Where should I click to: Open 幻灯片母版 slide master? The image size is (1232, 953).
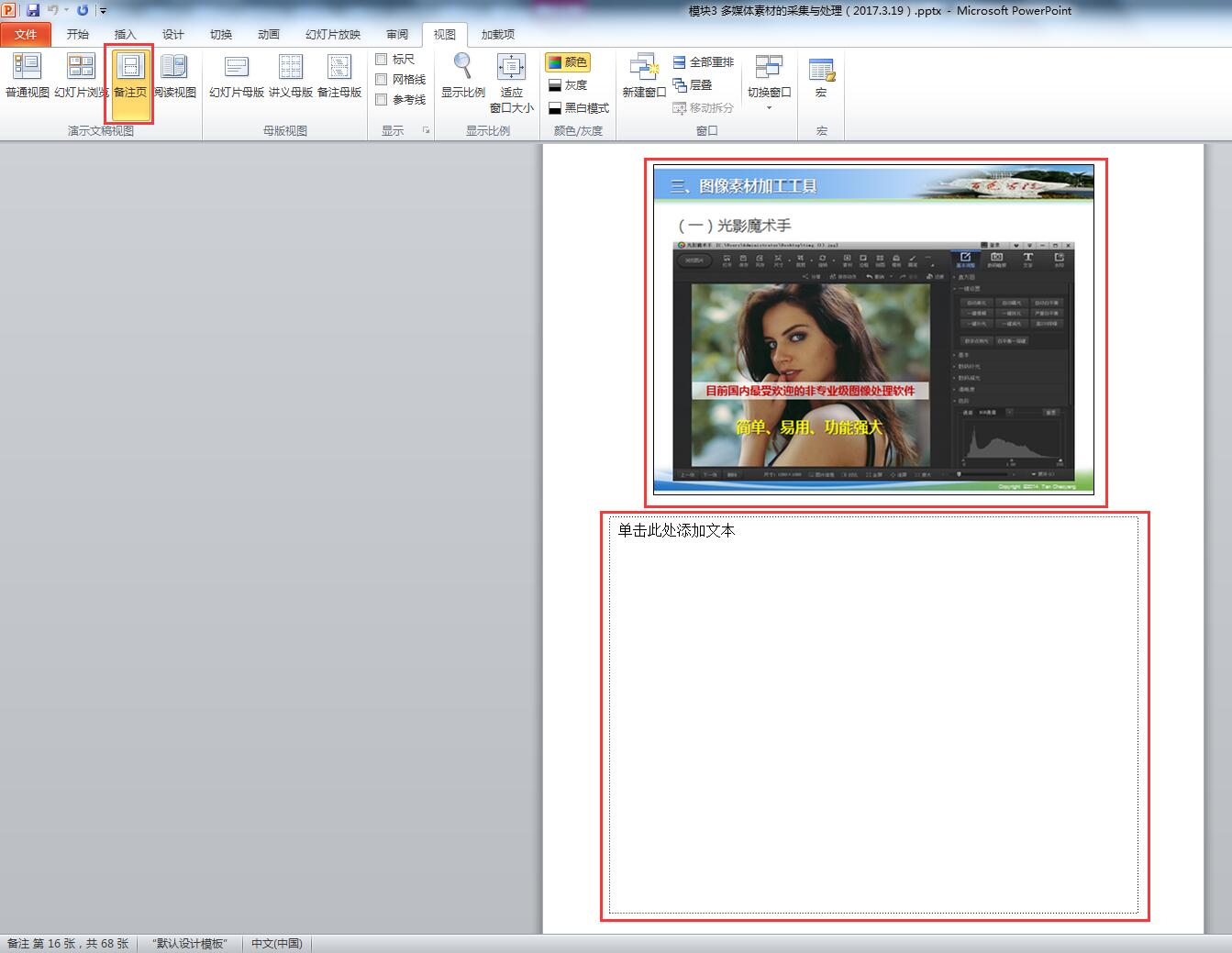[x=237, y=75]
